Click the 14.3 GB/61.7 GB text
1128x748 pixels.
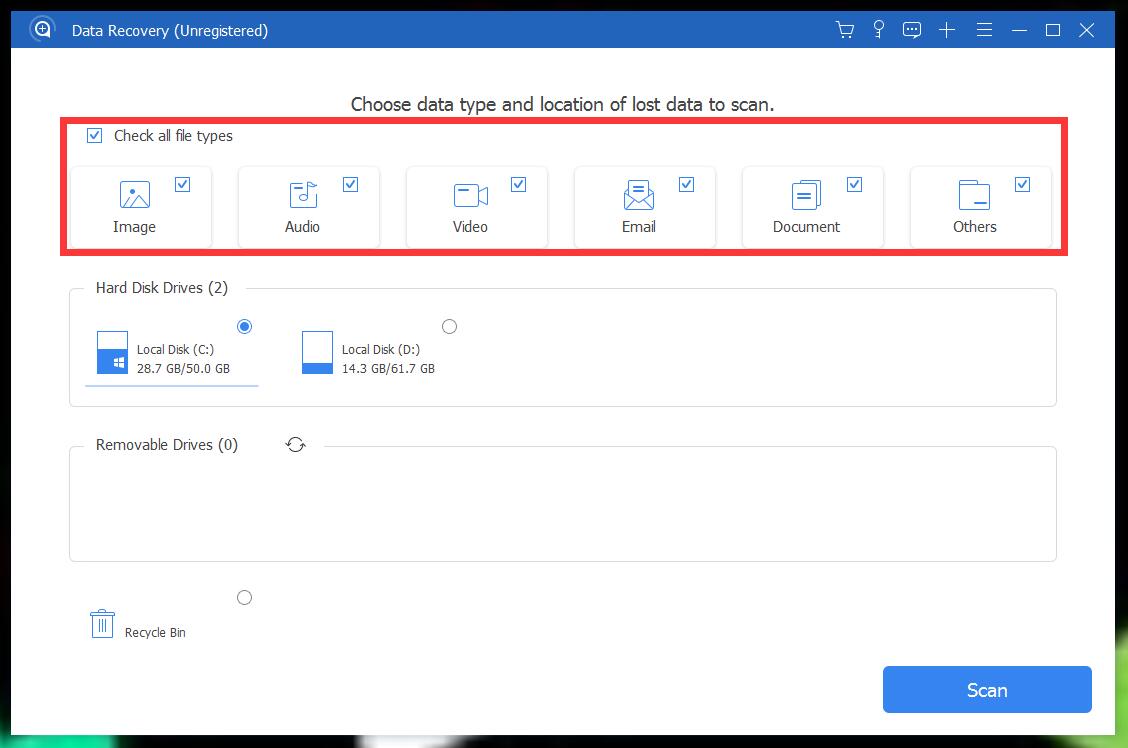388,368
